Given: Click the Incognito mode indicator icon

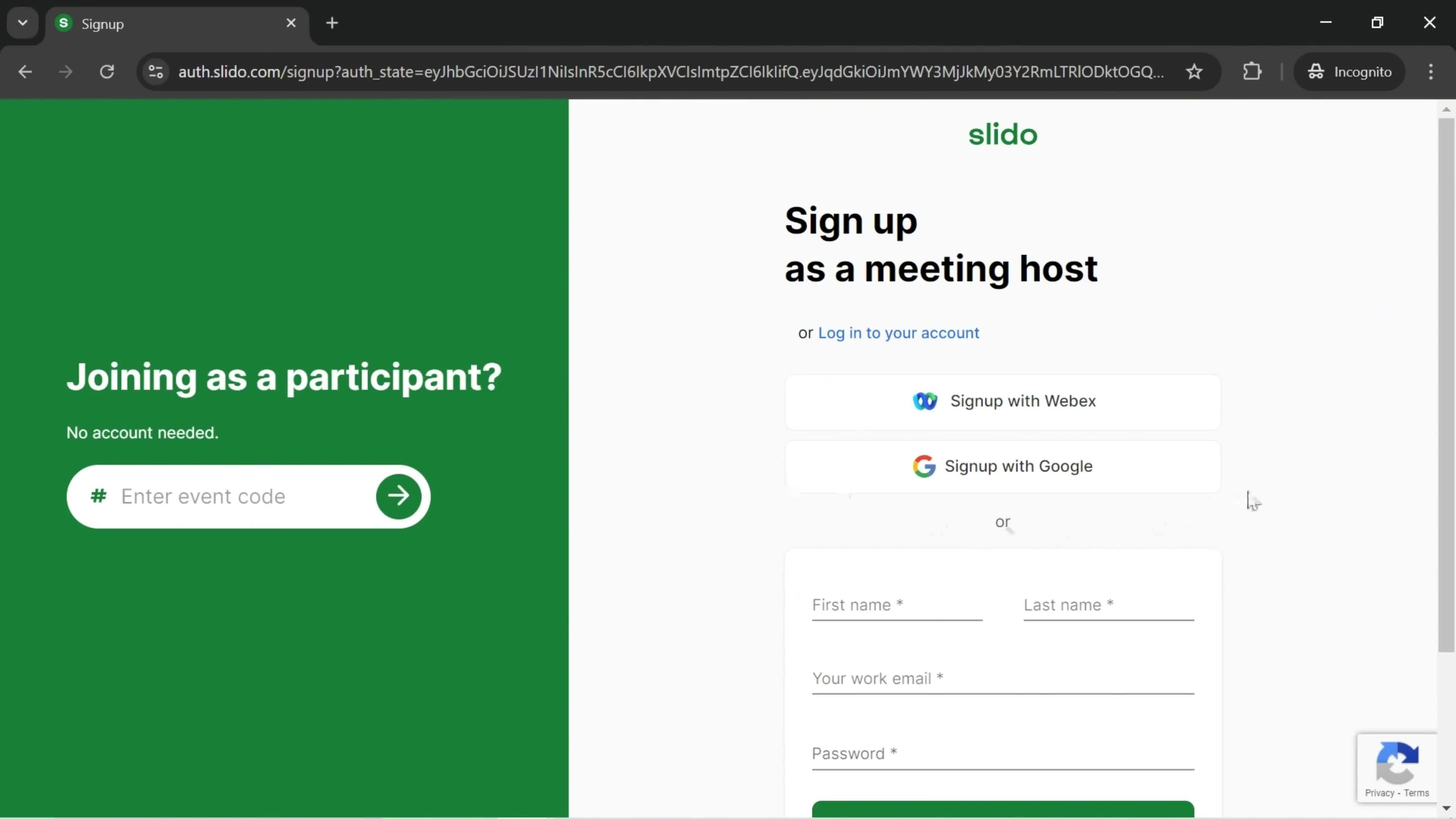Looking at the screenshot, I should pos(1316,71).
